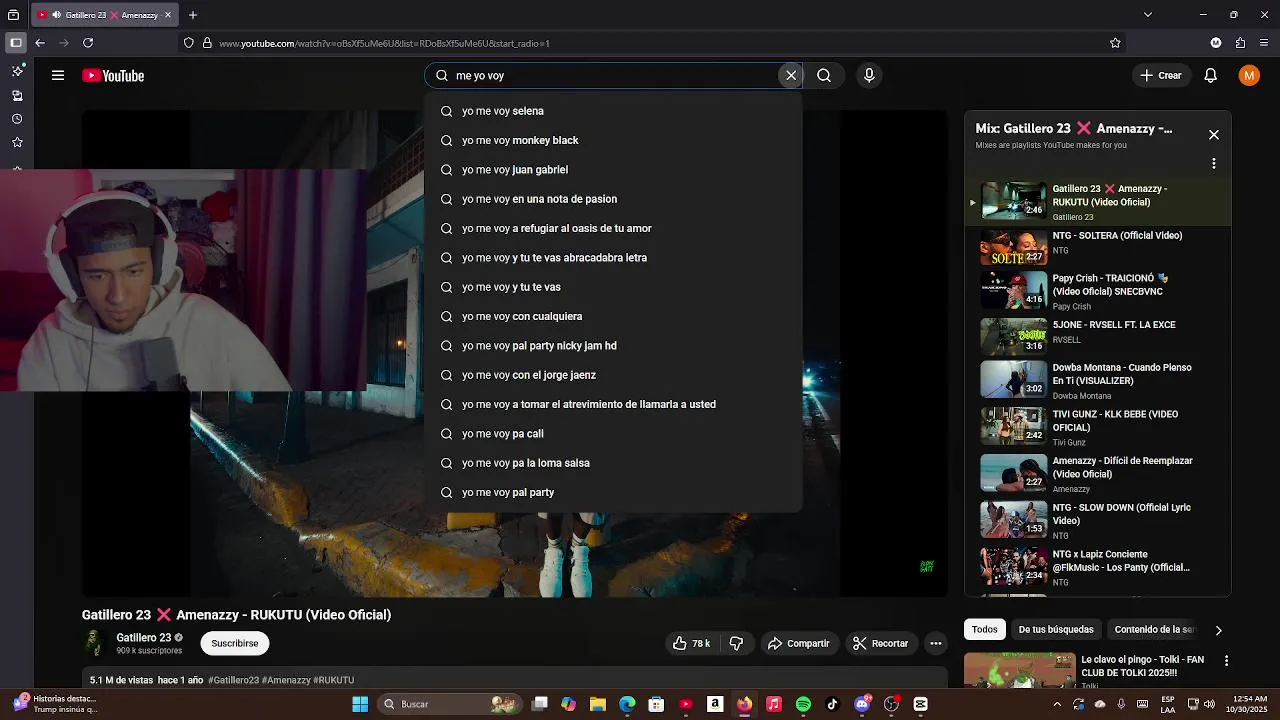Play Papy Crish - TRAICIONÓ from the mix
Screen dimensions: 1280x720
point(1098,291)
